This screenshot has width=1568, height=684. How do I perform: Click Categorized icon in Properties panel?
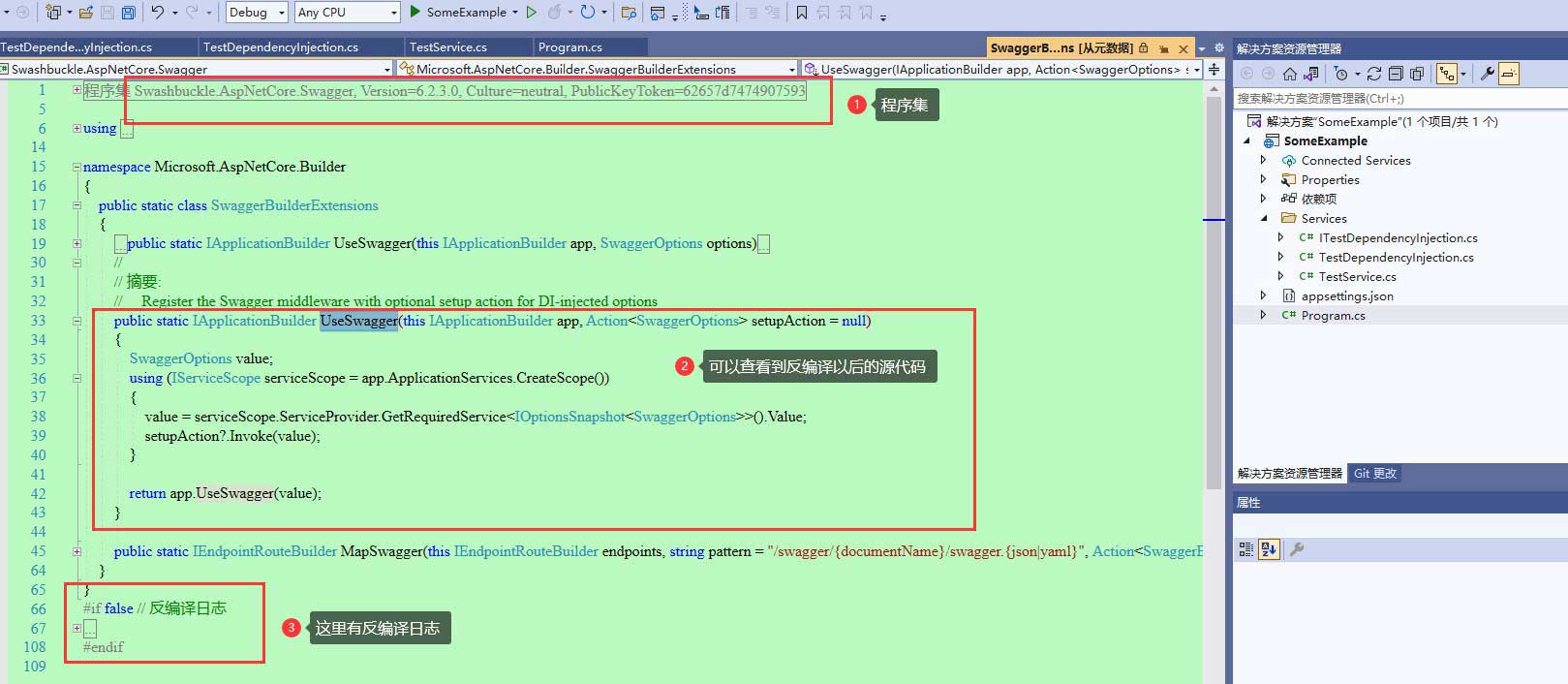pos(1246,549)
